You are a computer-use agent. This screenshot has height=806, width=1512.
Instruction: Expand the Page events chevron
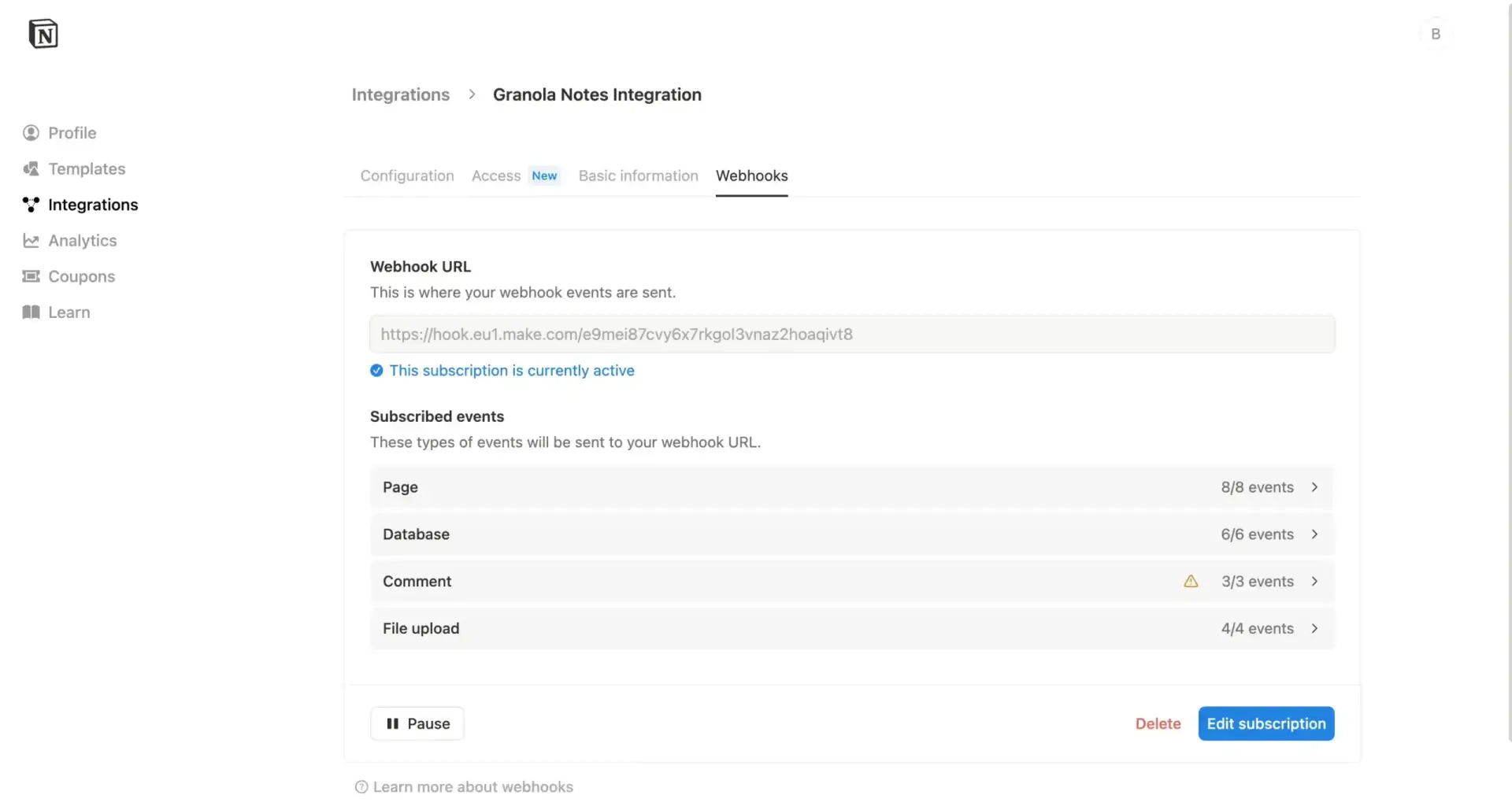point(1314,487)
